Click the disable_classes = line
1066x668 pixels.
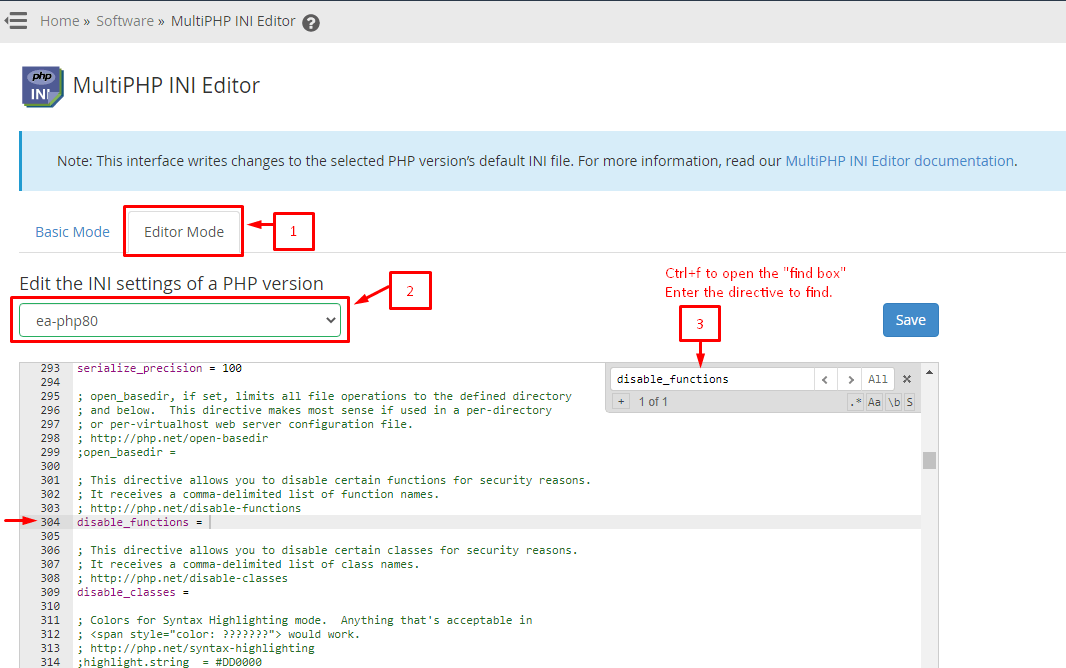click(x=133, y=593)
